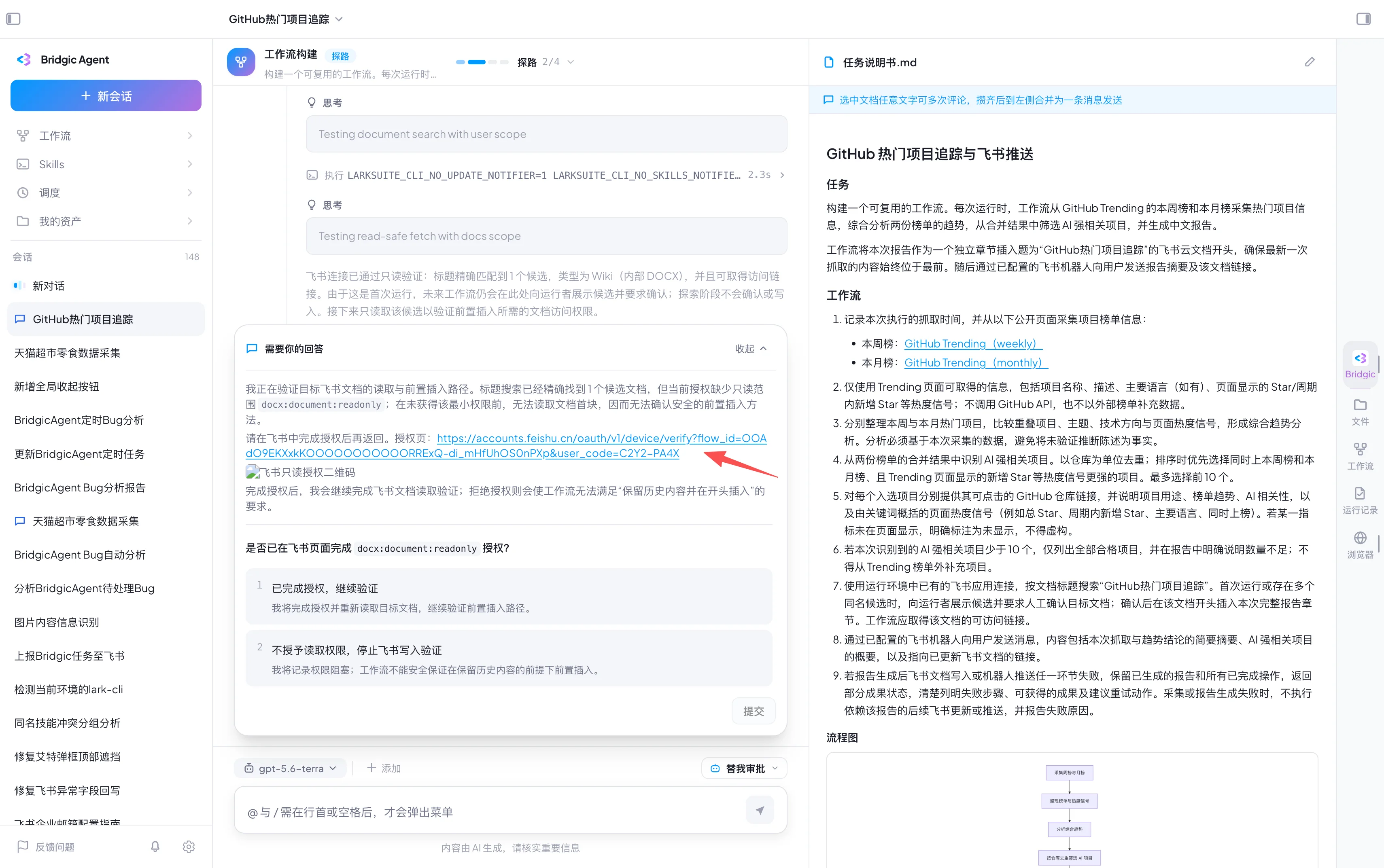The height and width of the screenshot is (868, 1384).
Task: Click 反馈问题 link
Action: point(55,847)
